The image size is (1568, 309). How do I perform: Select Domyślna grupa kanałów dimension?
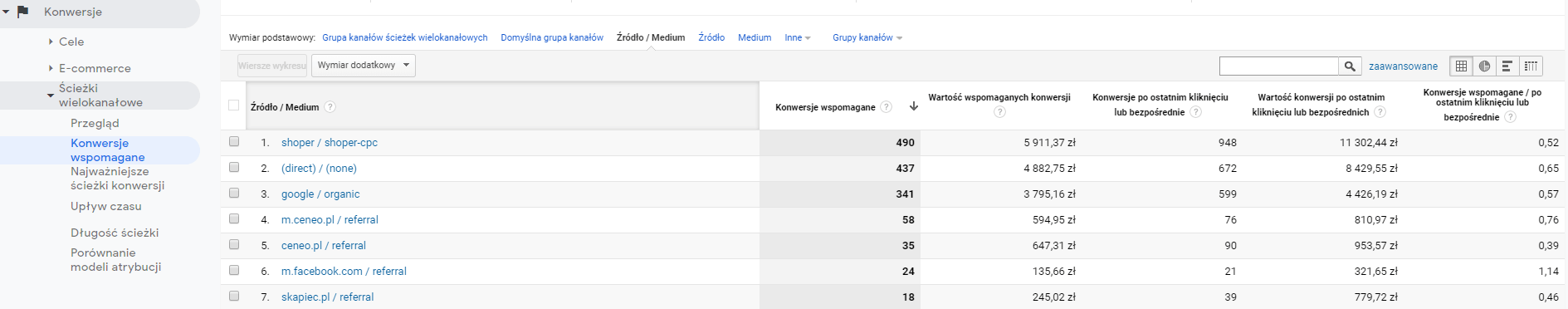click(552, 37)
